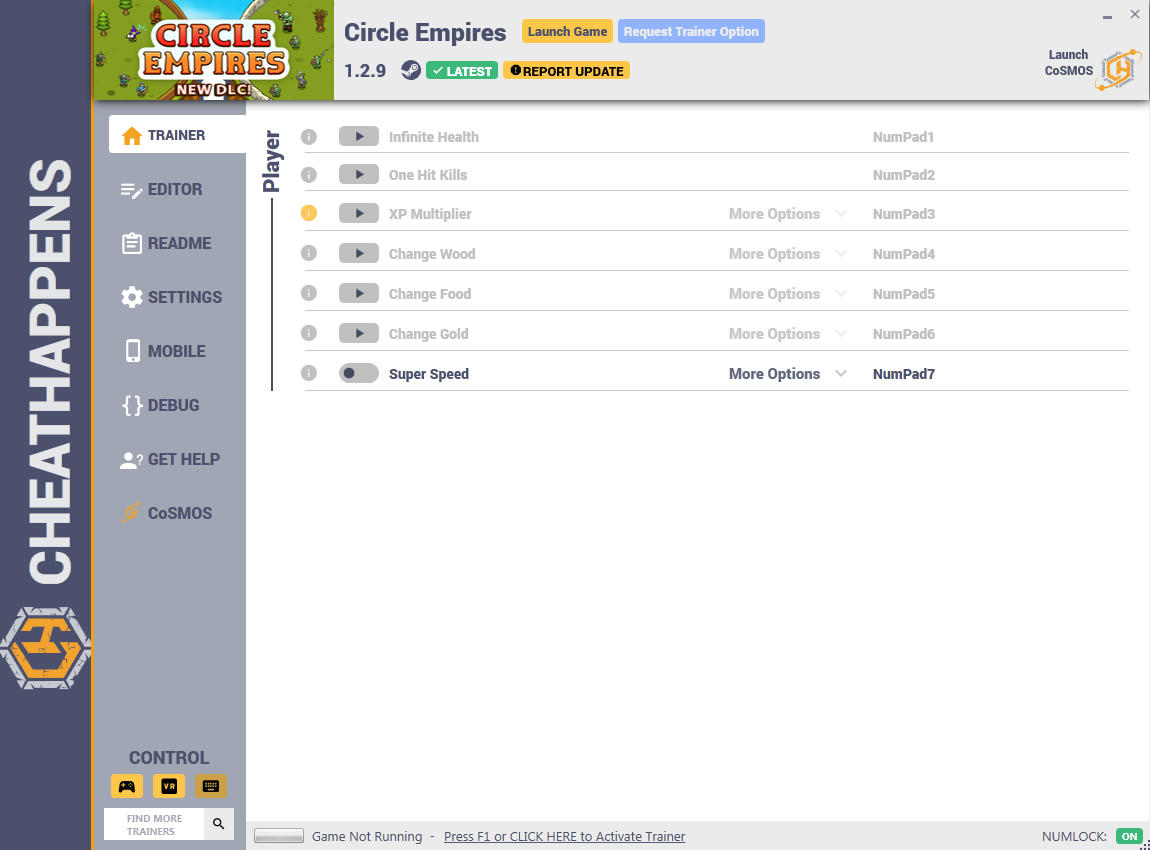Viewport: 1150px width, 850px height.
Task: Activate the One Hit Kills cheat button
Action: coord(359,175)
